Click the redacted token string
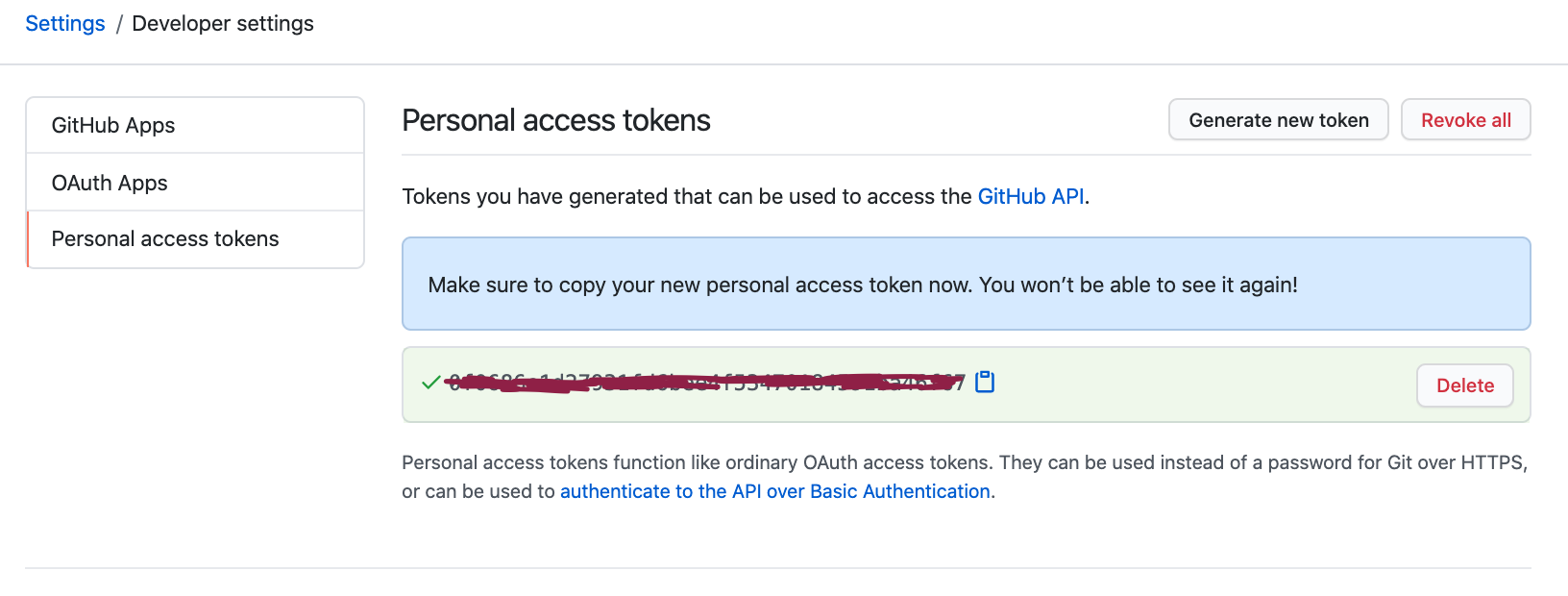Viewport: 1568px width, 596px height. [706, 384]
